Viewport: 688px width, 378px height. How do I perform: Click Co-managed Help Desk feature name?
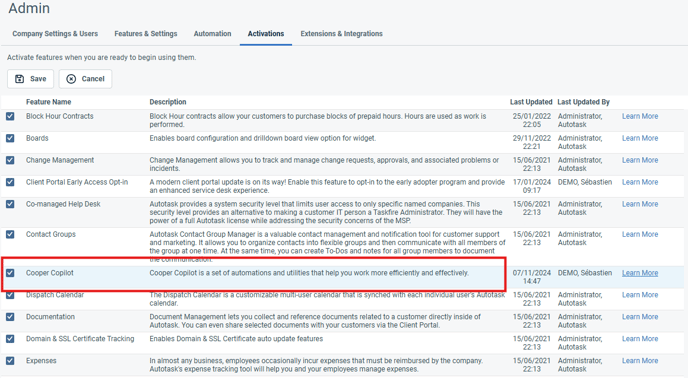63,204
